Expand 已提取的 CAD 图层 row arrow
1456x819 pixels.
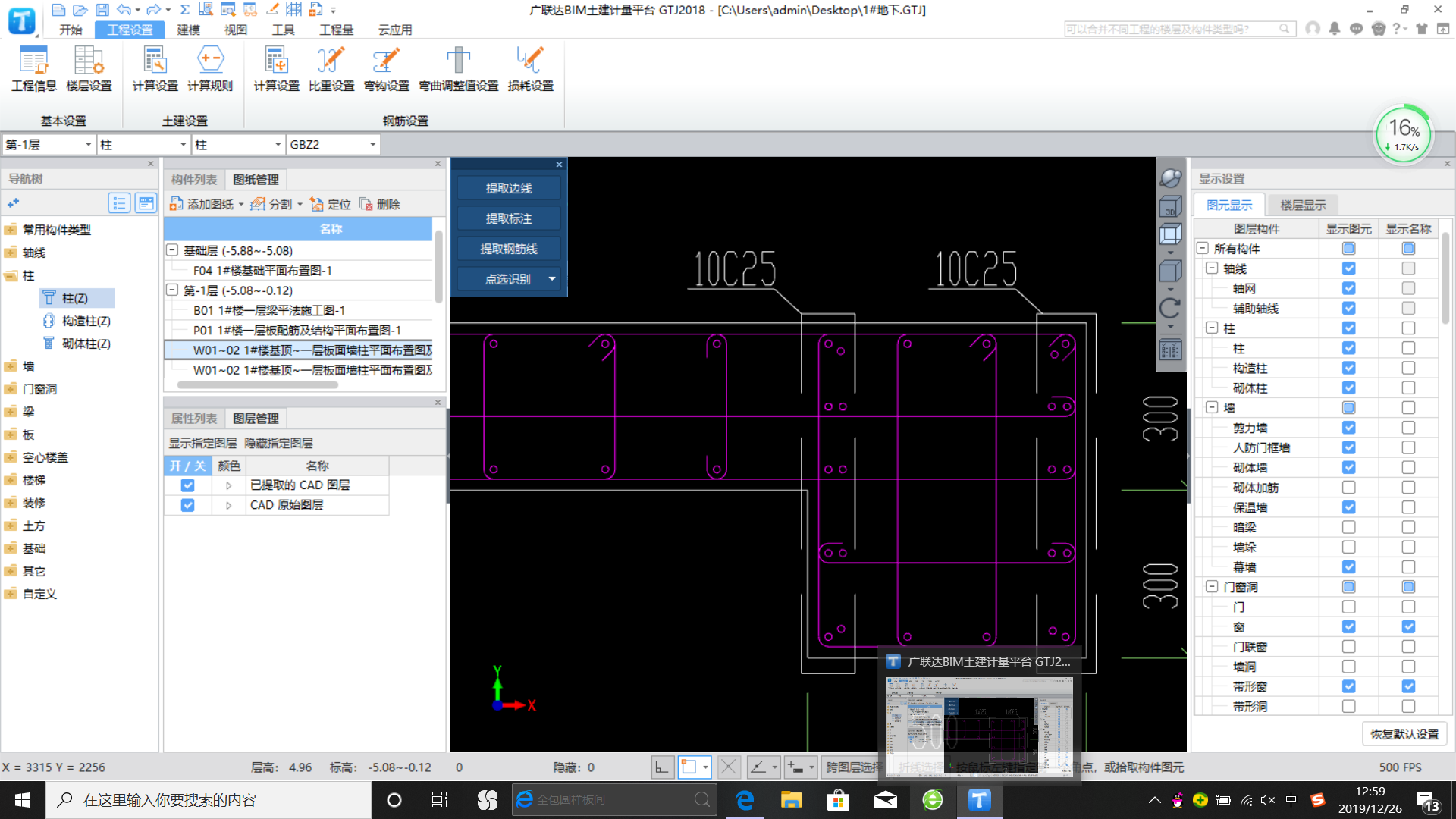click(x=228, y=485)
